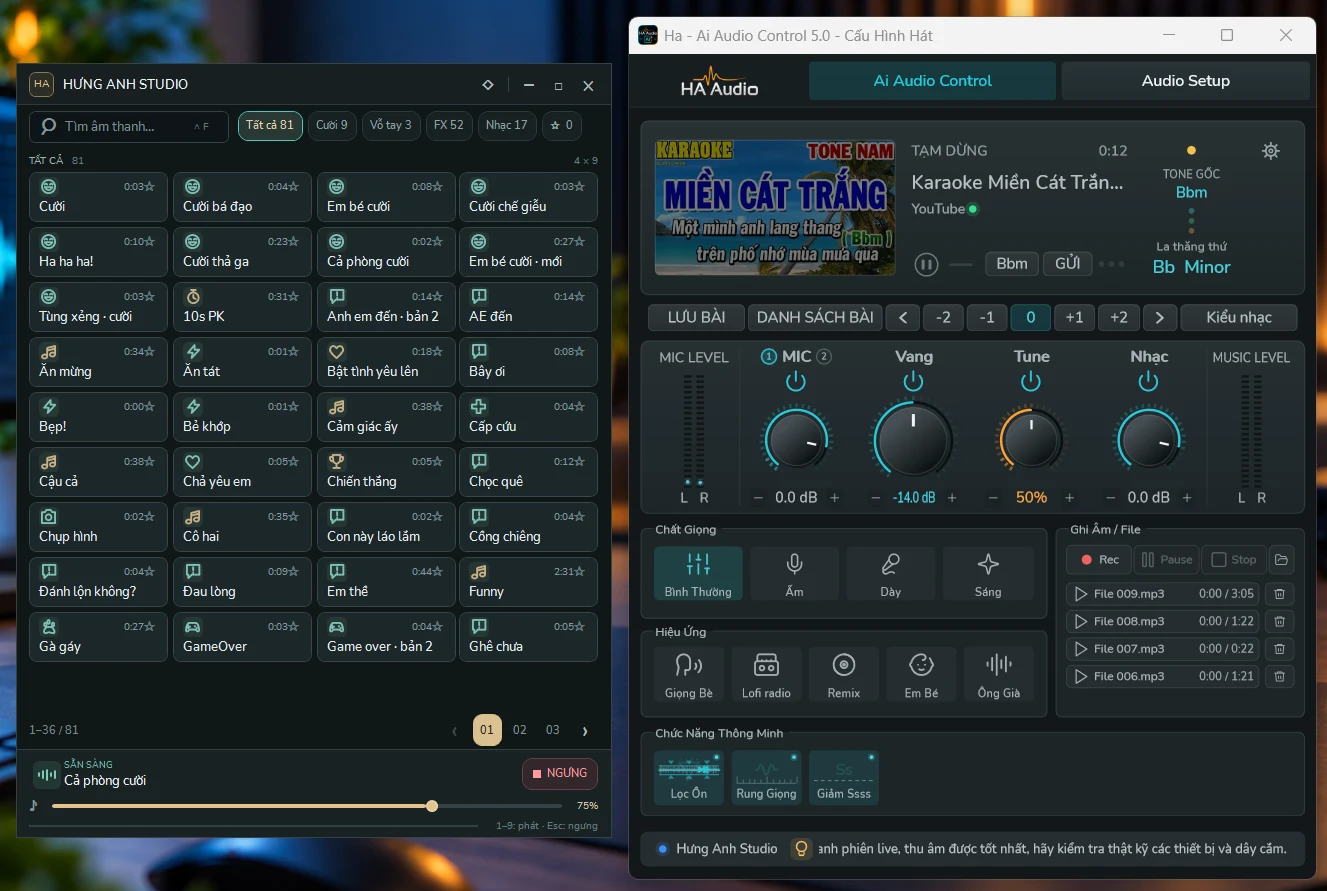Open the Kiểu nhạc dropdown
Screen dimensions: 1327x891
point(1239,317)
